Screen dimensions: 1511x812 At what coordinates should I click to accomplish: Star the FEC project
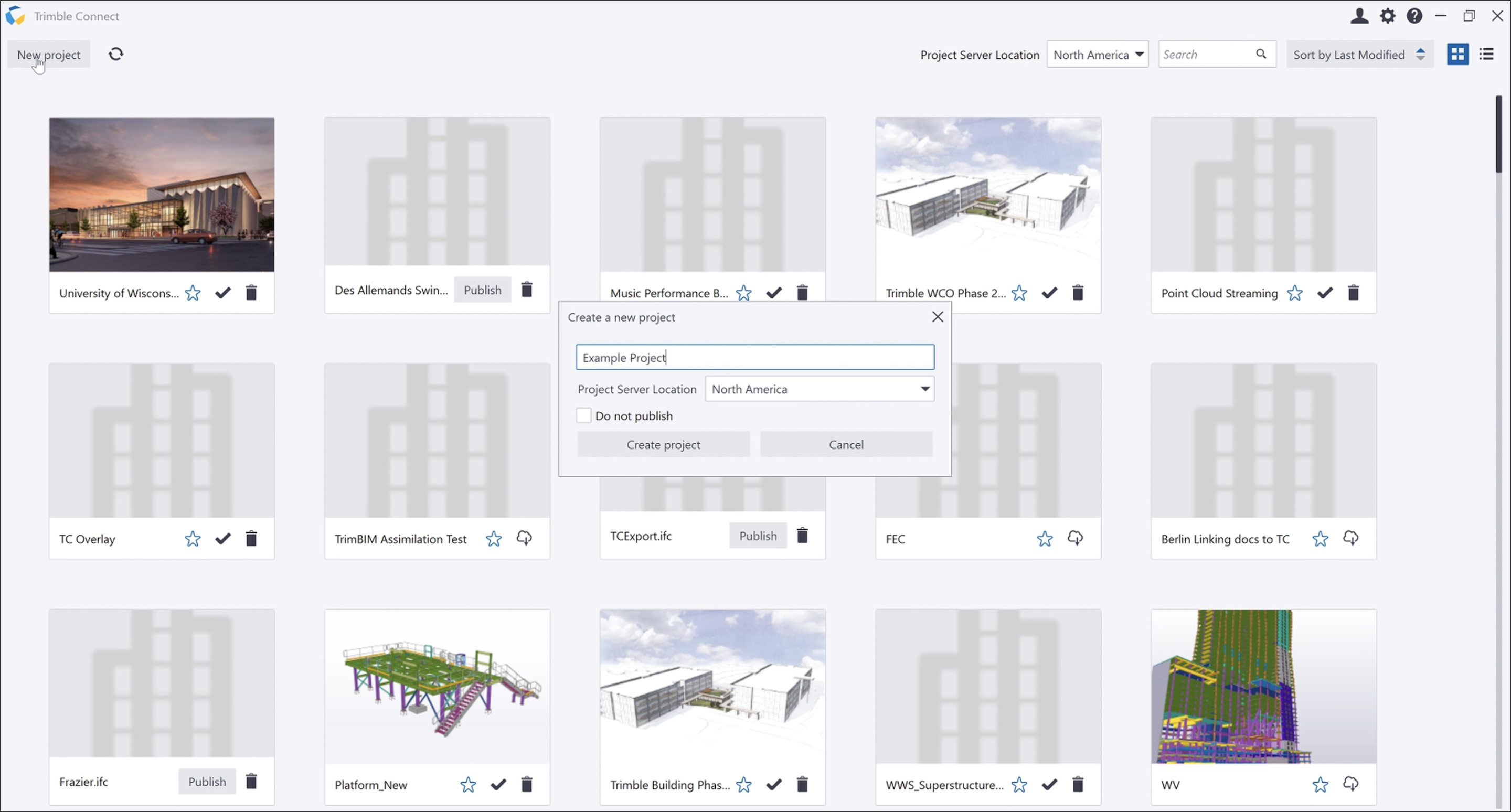click(x=1045, y=538)
